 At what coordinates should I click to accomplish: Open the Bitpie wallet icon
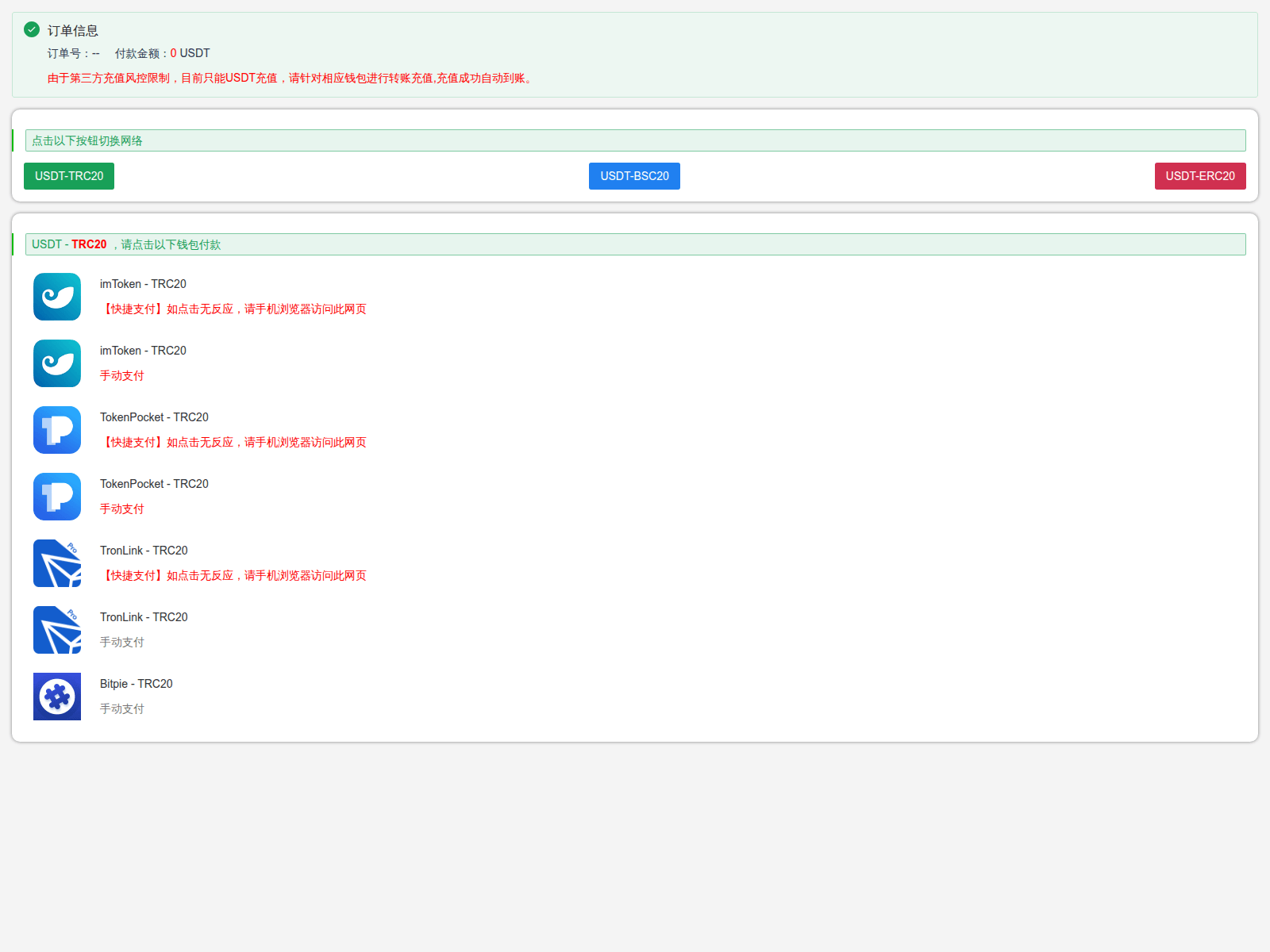[57, 697]
